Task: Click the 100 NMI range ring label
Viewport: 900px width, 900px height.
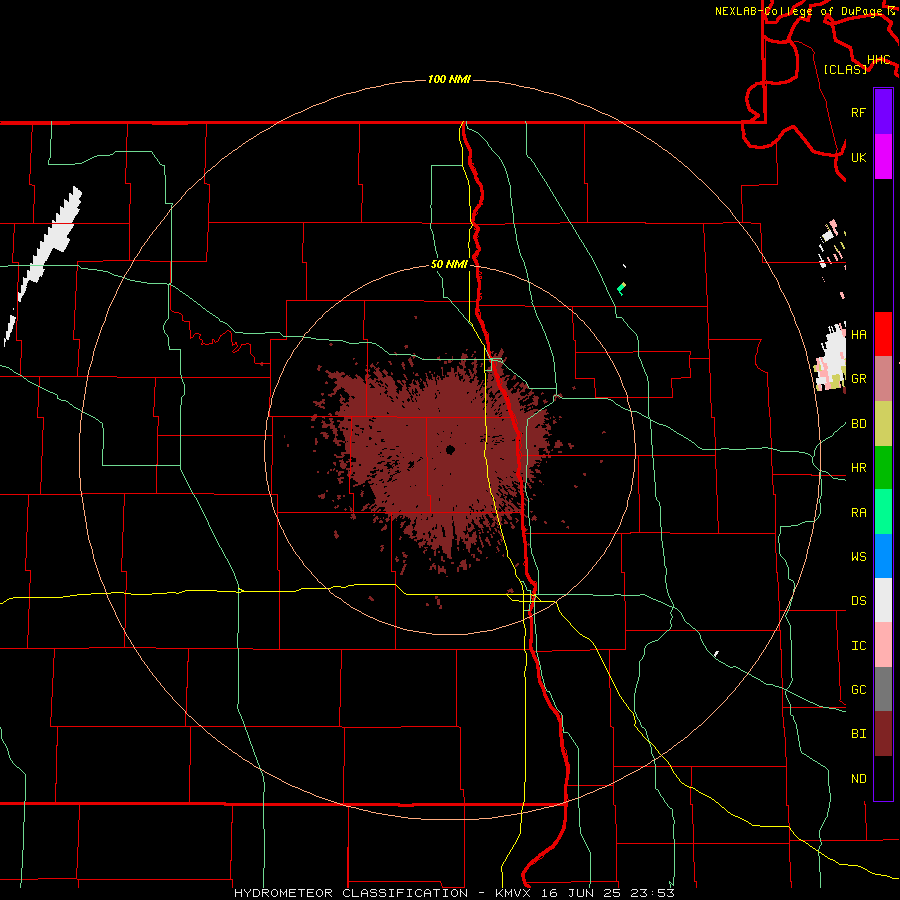Action: (449, 79)
